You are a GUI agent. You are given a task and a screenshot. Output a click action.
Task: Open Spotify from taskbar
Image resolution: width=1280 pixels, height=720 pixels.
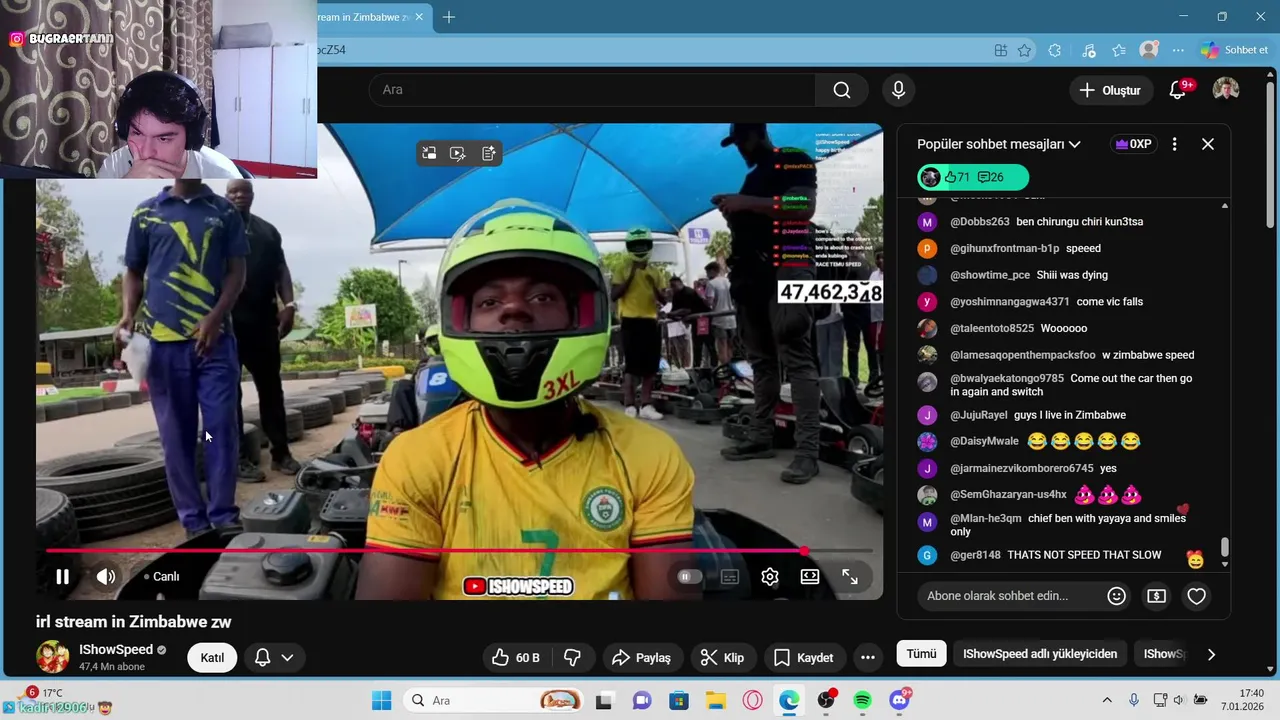point(863,700)
